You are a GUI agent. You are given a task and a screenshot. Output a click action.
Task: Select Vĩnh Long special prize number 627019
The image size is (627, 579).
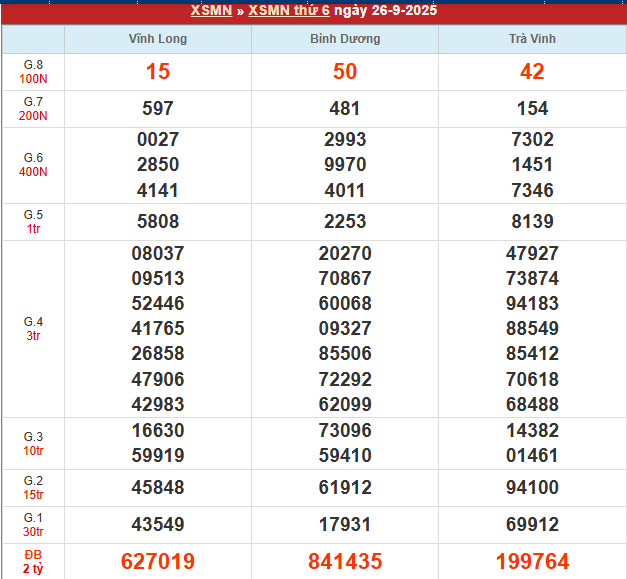point(158,561)
